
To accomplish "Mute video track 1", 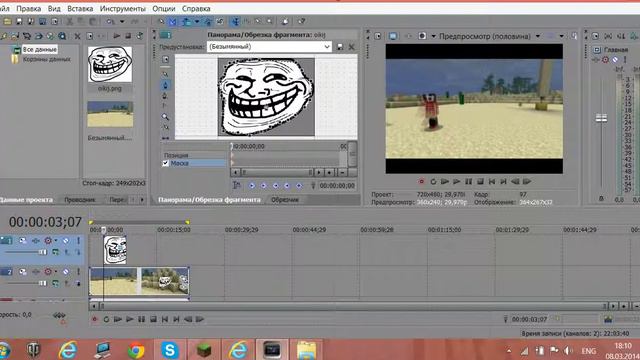I will pos(66,240).
